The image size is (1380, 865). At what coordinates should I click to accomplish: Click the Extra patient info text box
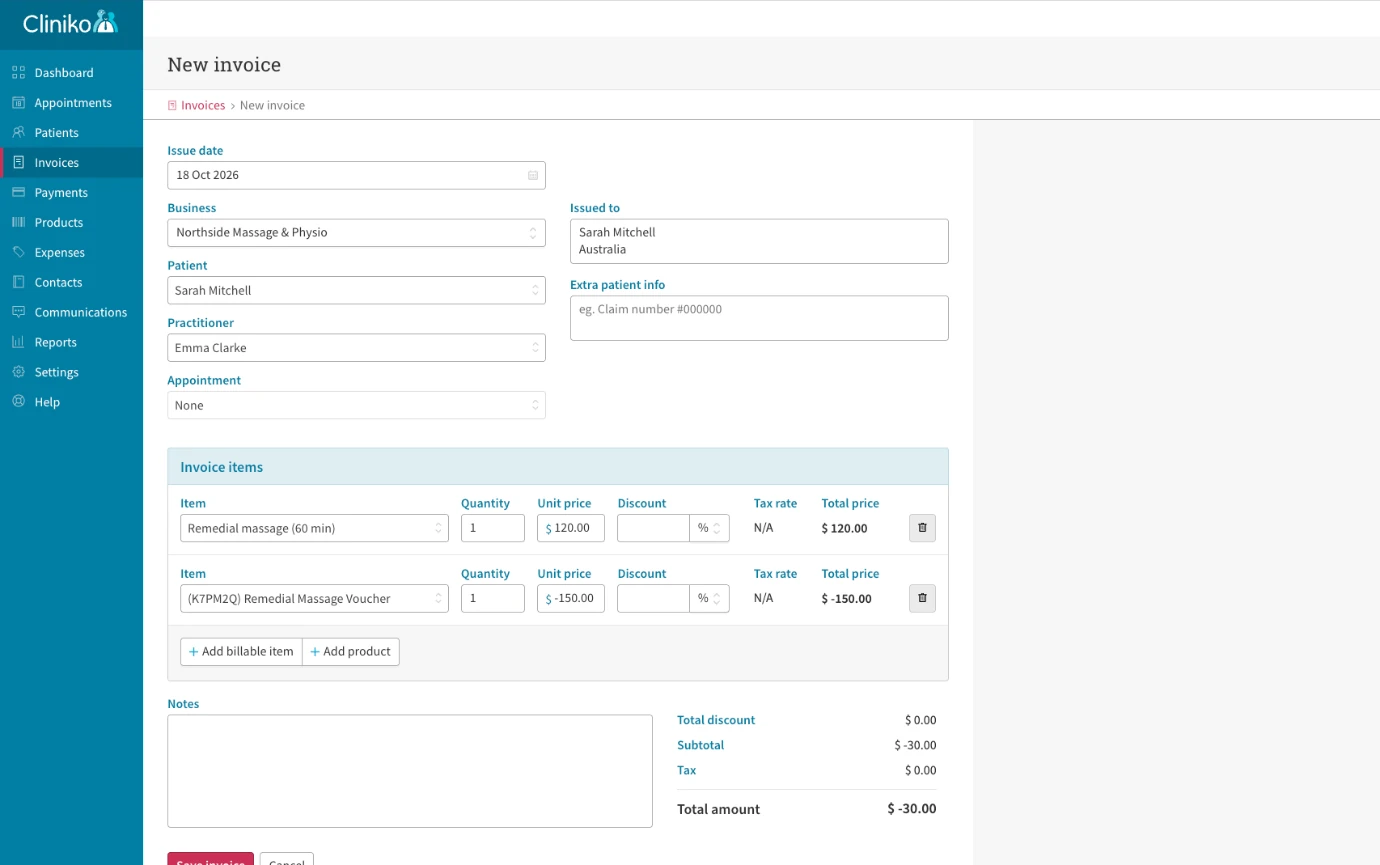pos(759,318)
